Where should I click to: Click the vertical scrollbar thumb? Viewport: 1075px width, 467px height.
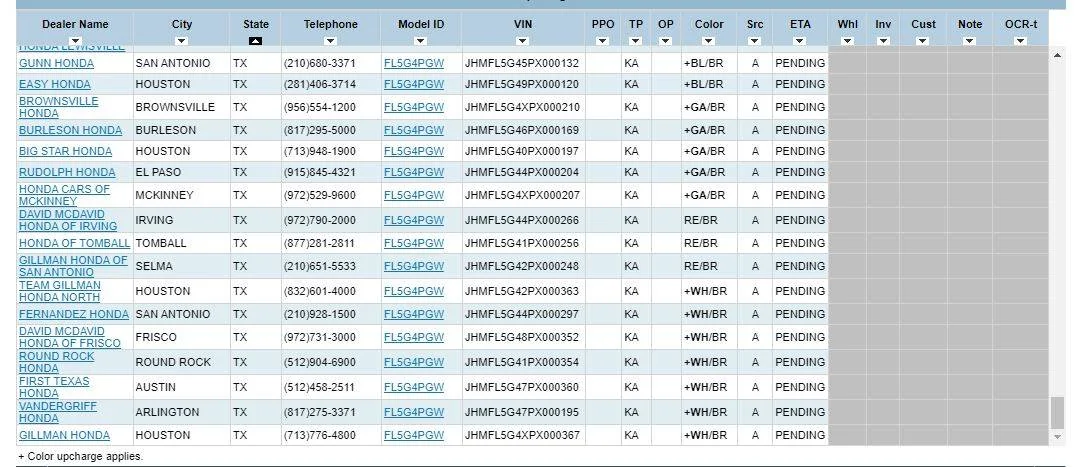click(1057, 412)
